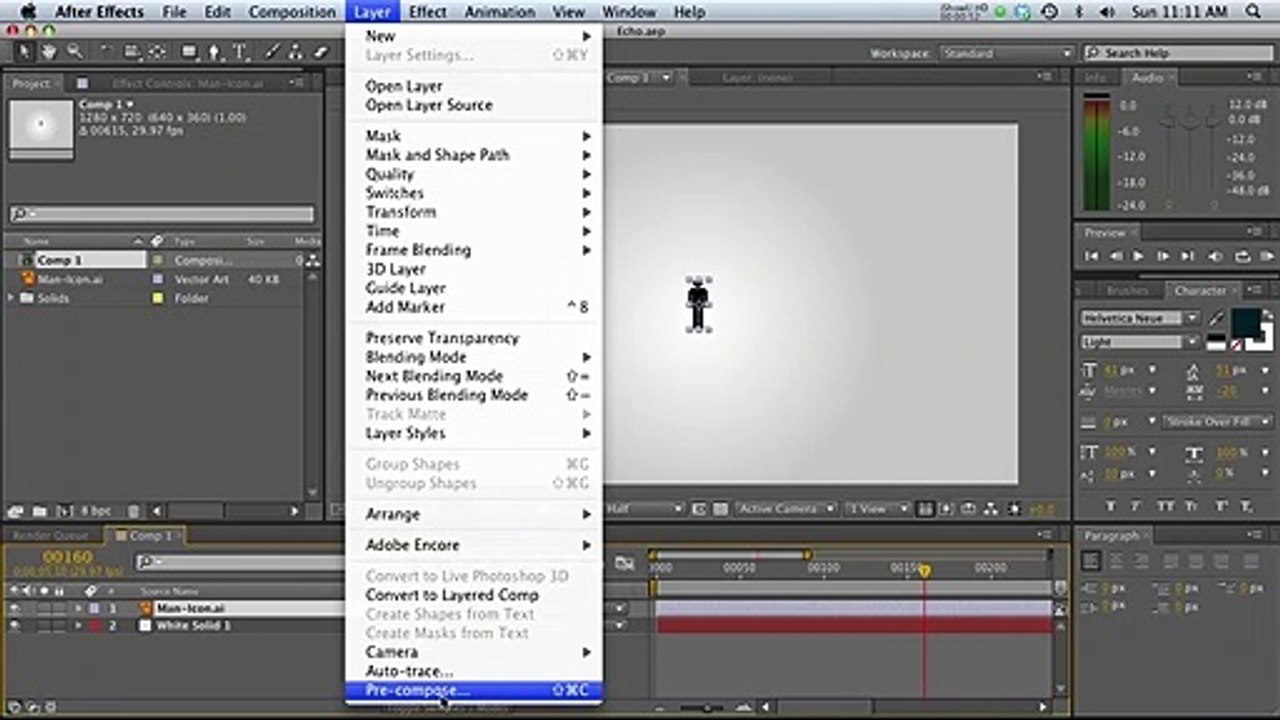The width and height of the screenshot is (1280, 720).
Task: Expand the Solids folder in Project
Action: tap(12, 298)
